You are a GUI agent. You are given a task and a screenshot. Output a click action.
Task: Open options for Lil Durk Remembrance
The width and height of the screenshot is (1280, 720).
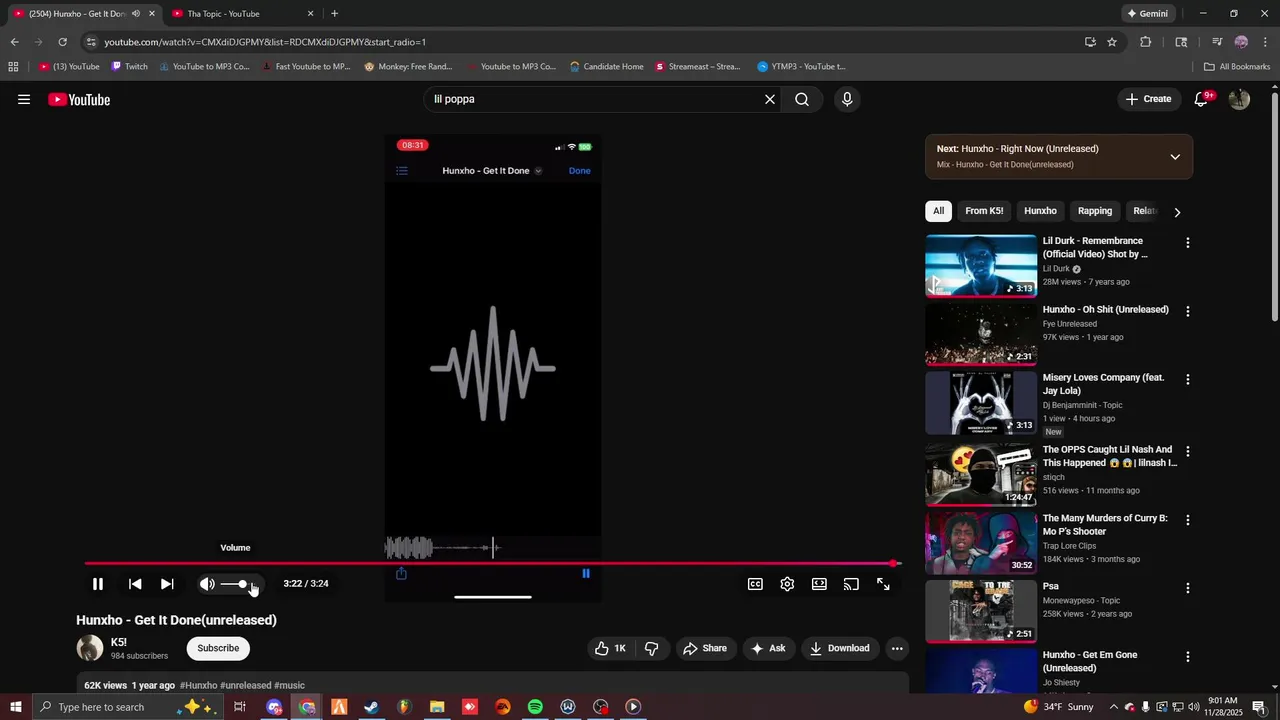[1188, 243]
